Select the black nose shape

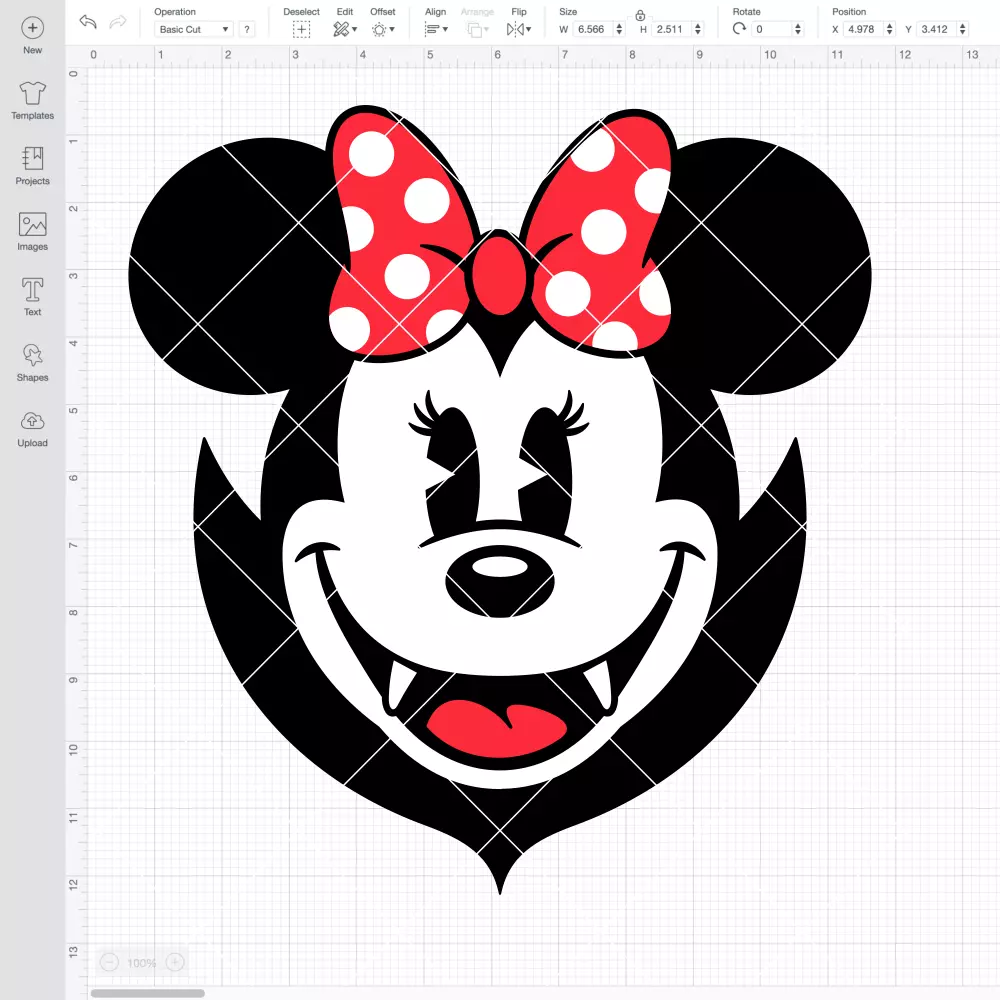click(499, 580)
